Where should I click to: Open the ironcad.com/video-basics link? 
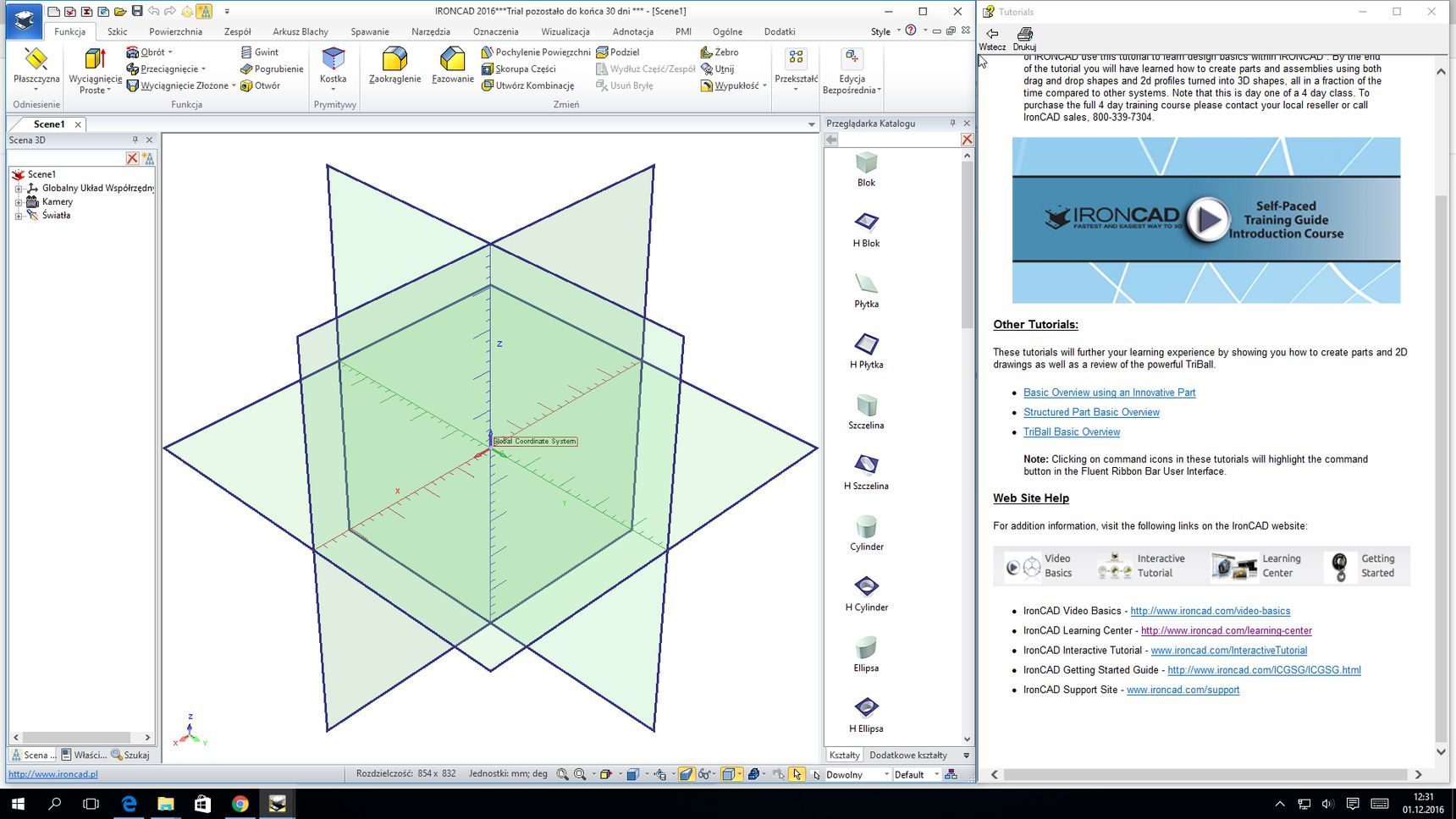[1211, 611]
